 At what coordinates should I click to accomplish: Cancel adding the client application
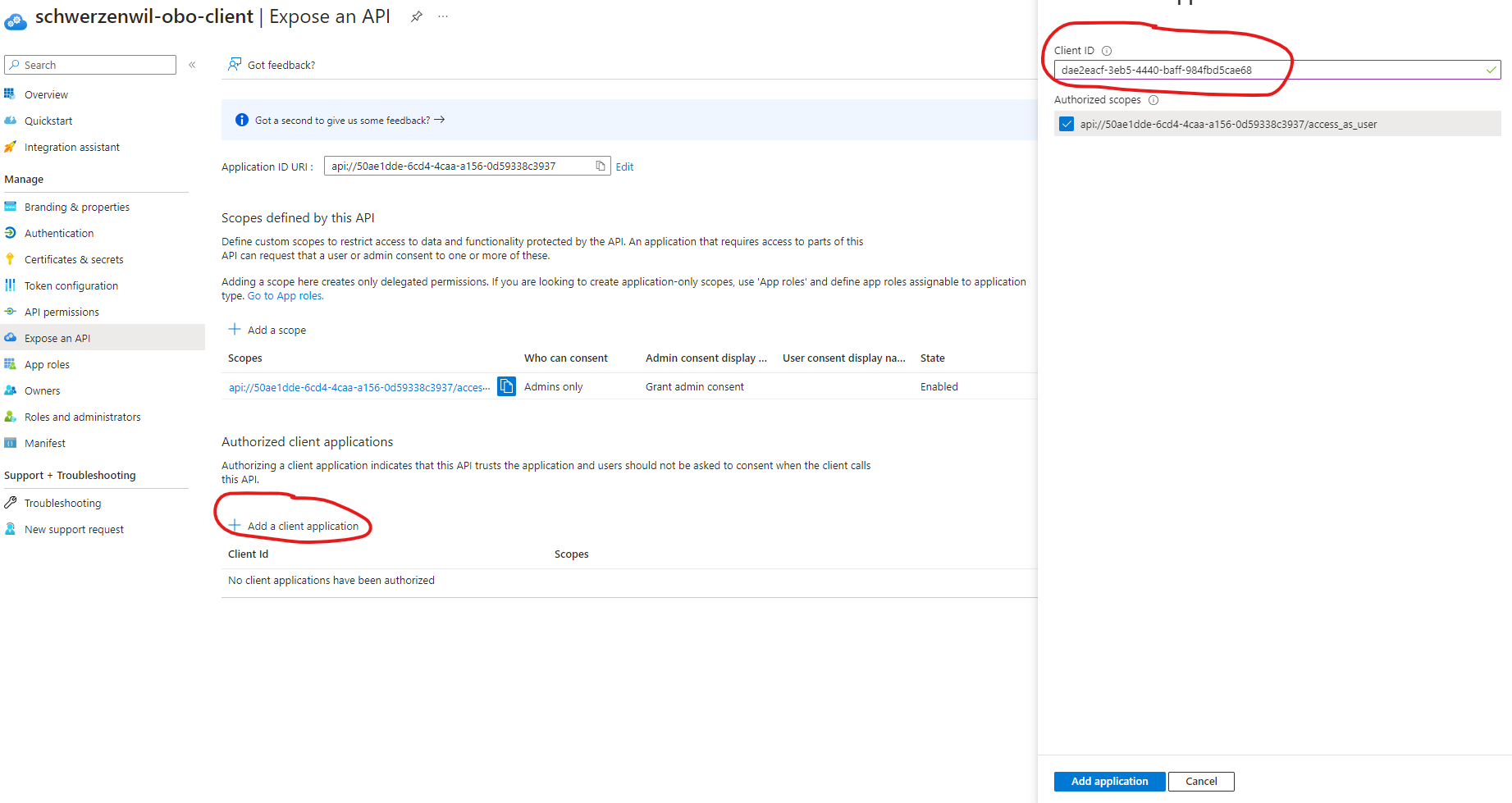coord(1201,782)
